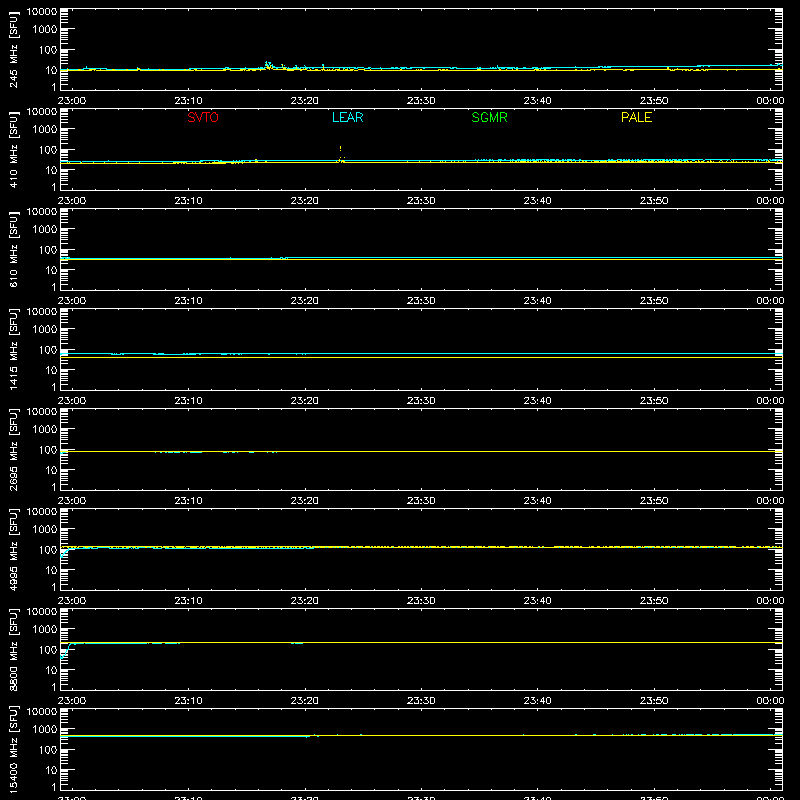The width and height of the screenshot is (800, 800).
Task: Click the cyan burst in the 245 MHz plot
Action: [x=268, y=65]
